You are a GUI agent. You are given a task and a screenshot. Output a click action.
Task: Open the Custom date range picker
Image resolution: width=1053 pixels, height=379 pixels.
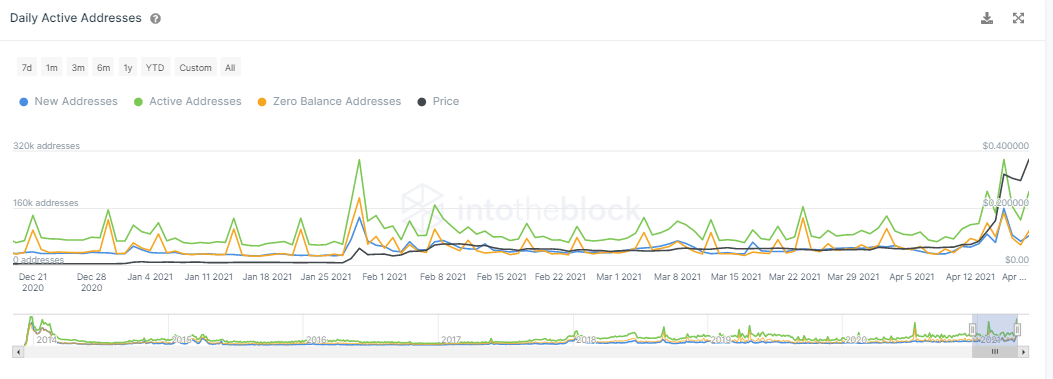point(195,67)
